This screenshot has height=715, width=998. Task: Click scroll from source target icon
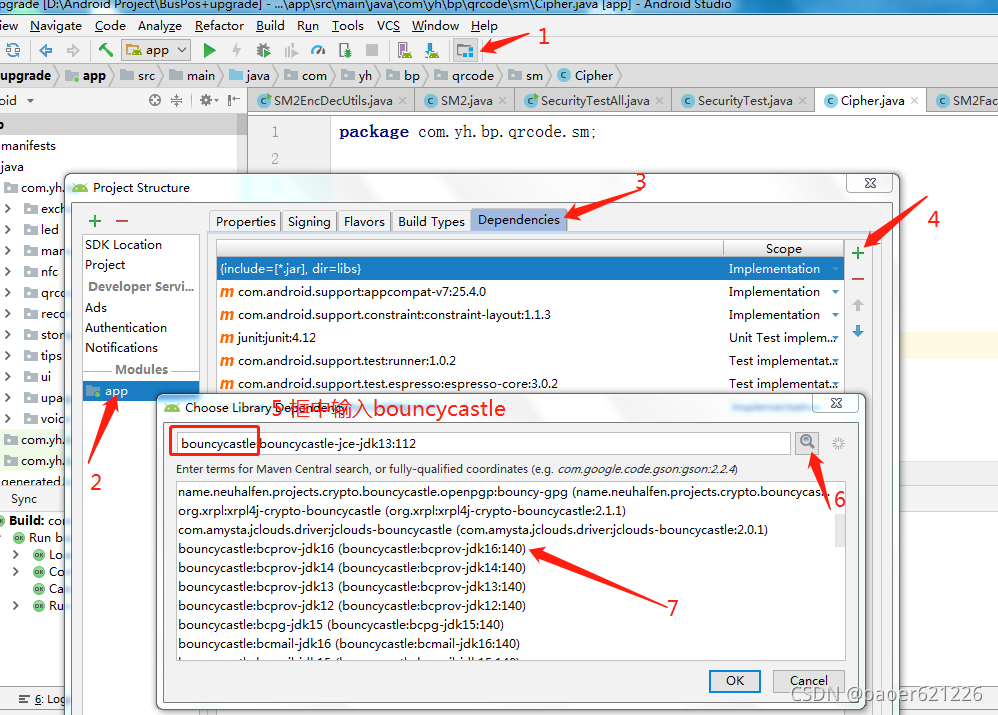(155, 100)
